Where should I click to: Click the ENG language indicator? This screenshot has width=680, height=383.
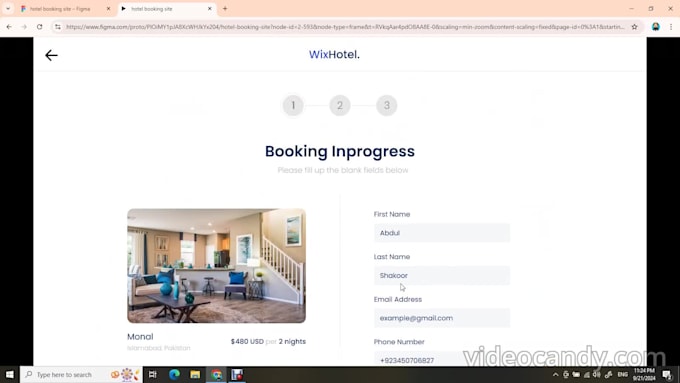[x=623, y=375]
